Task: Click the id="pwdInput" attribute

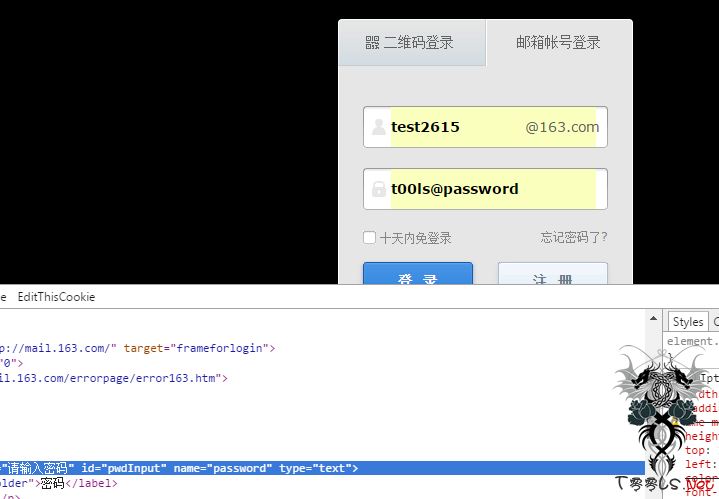Action: click(x=124, y=468)
